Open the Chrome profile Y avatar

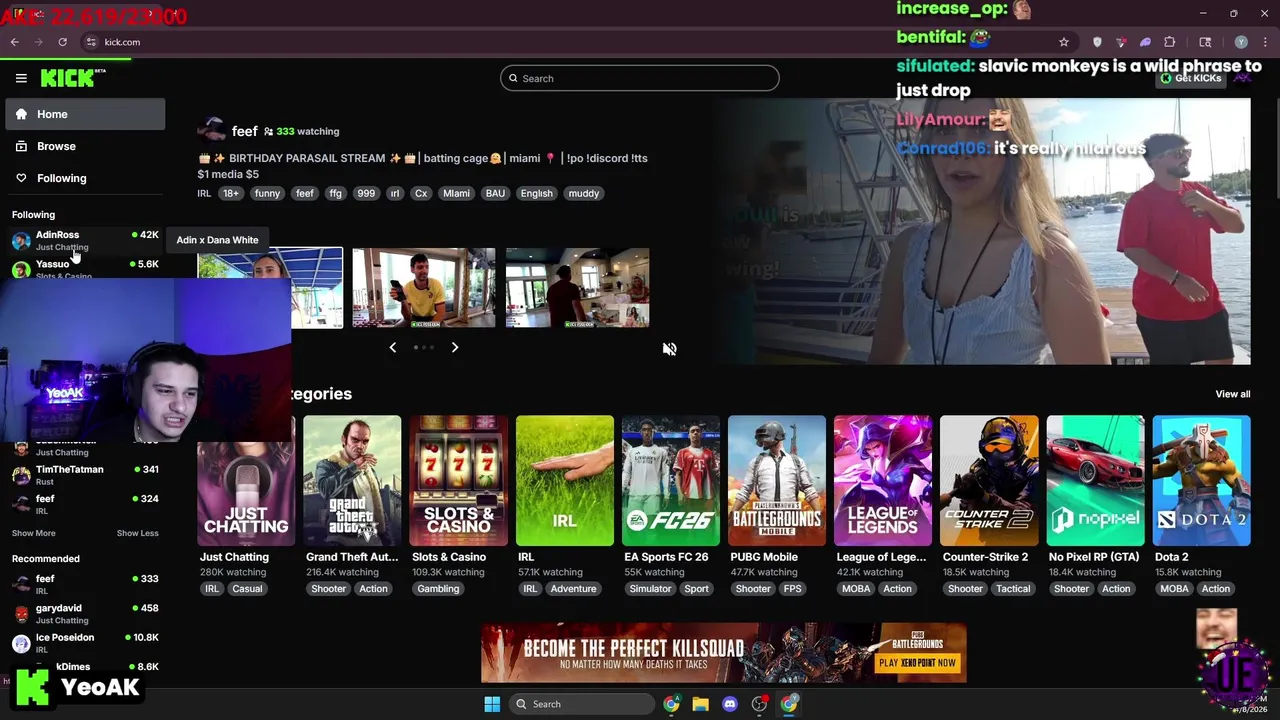(1241, 42)
